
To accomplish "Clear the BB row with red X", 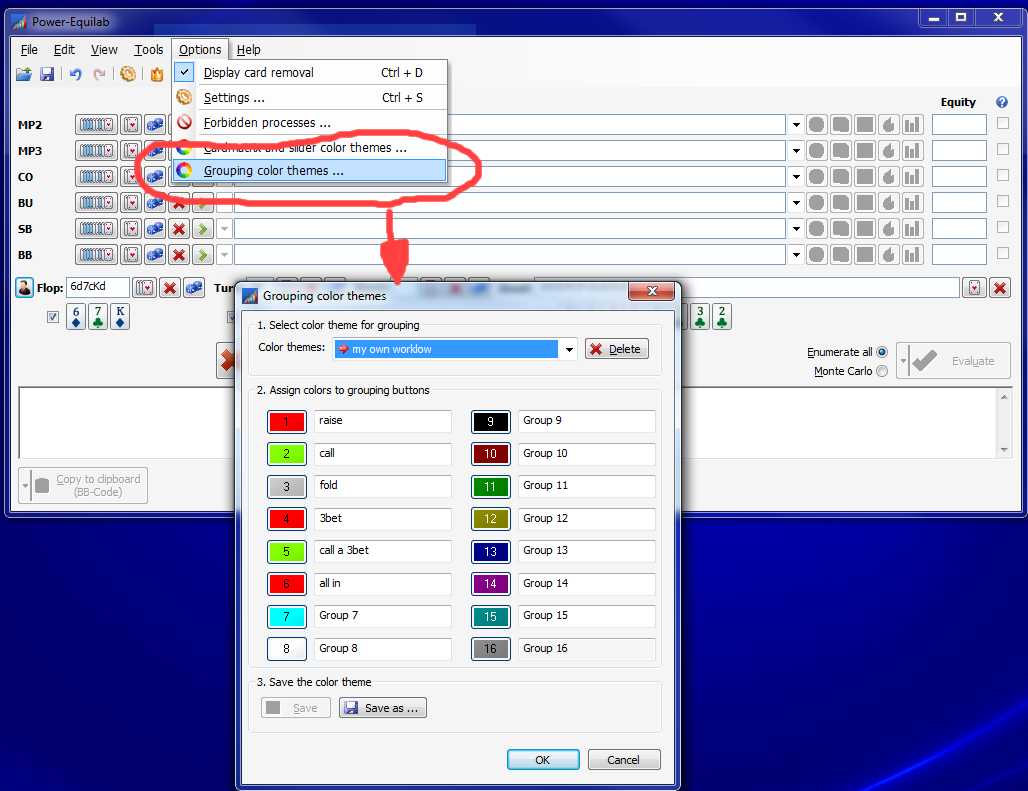I will coord(178,255).
